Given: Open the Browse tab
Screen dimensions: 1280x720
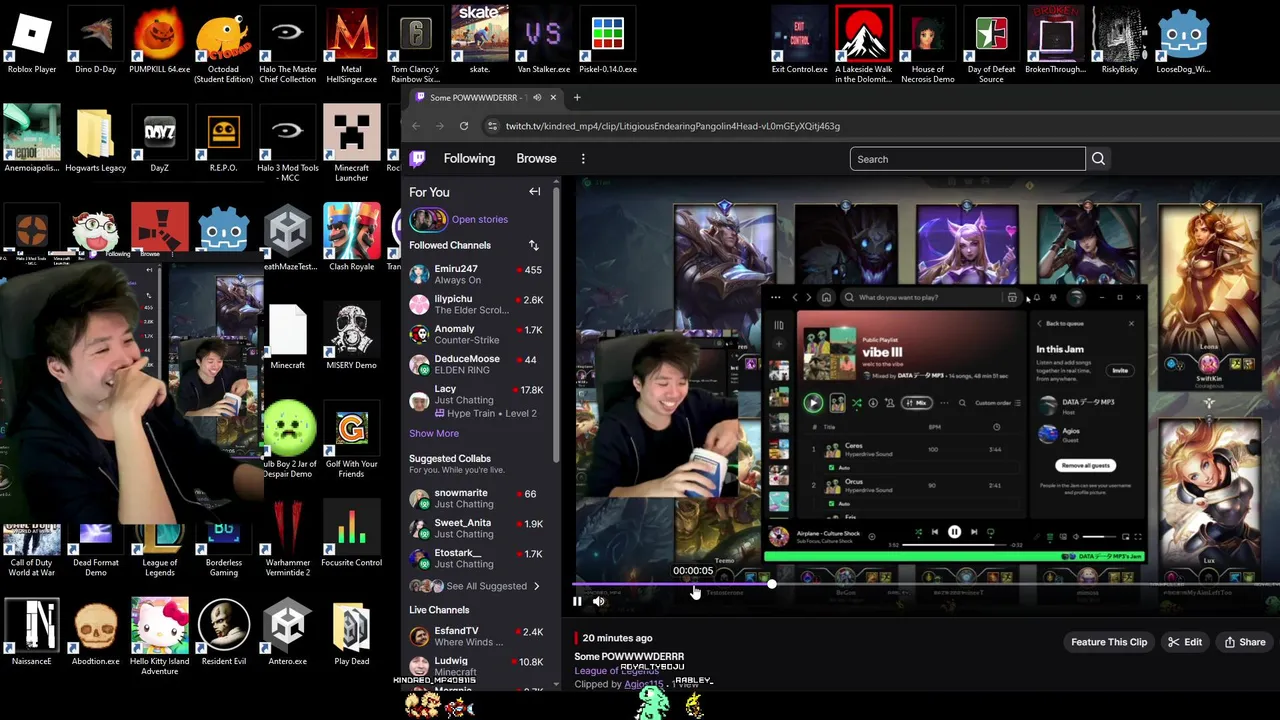Looking at the screenshot, I should point(536,158).
